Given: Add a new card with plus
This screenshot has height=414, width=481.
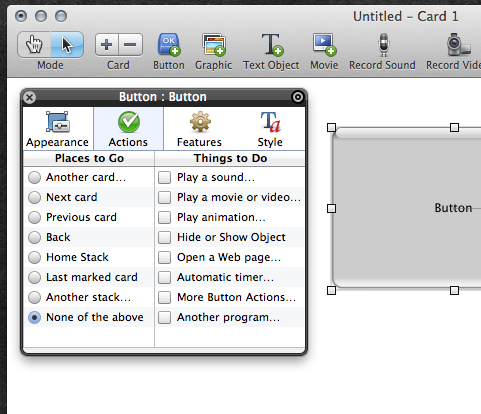Looking at the screenshot, I should (x=107, y=44).
